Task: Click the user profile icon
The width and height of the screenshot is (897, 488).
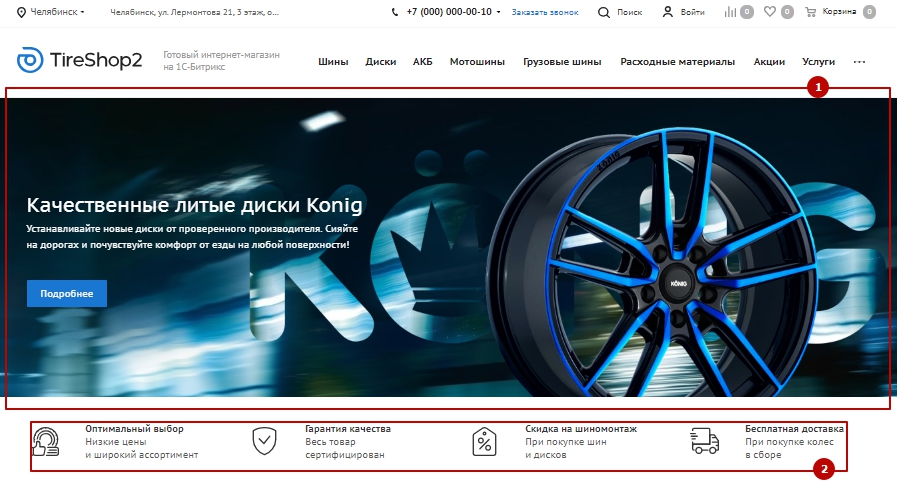Action: click(x=668, y=12)
